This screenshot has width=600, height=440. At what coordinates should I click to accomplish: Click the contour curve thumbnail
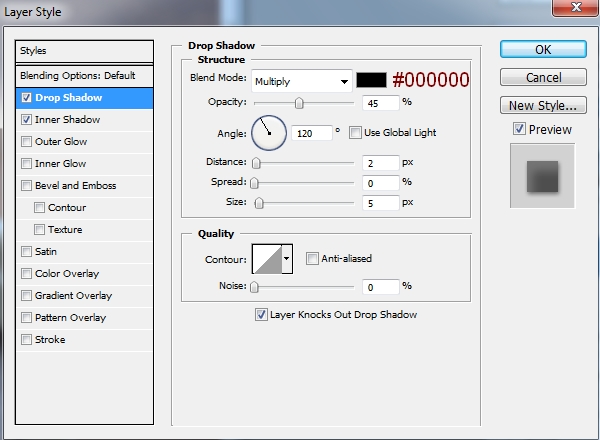coord(266,258)
